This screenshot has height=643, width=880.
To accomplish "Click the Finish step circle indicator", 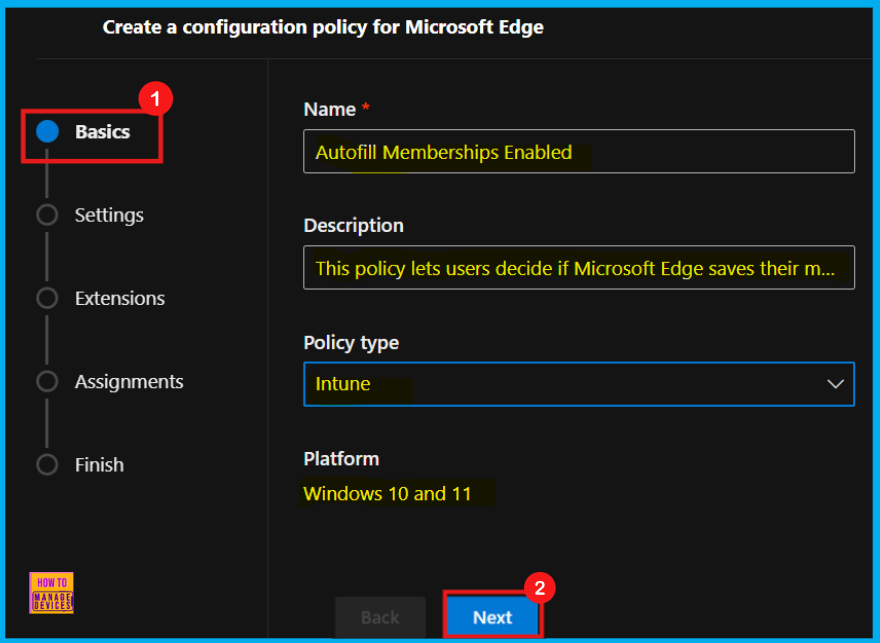I will click(47, 465).
